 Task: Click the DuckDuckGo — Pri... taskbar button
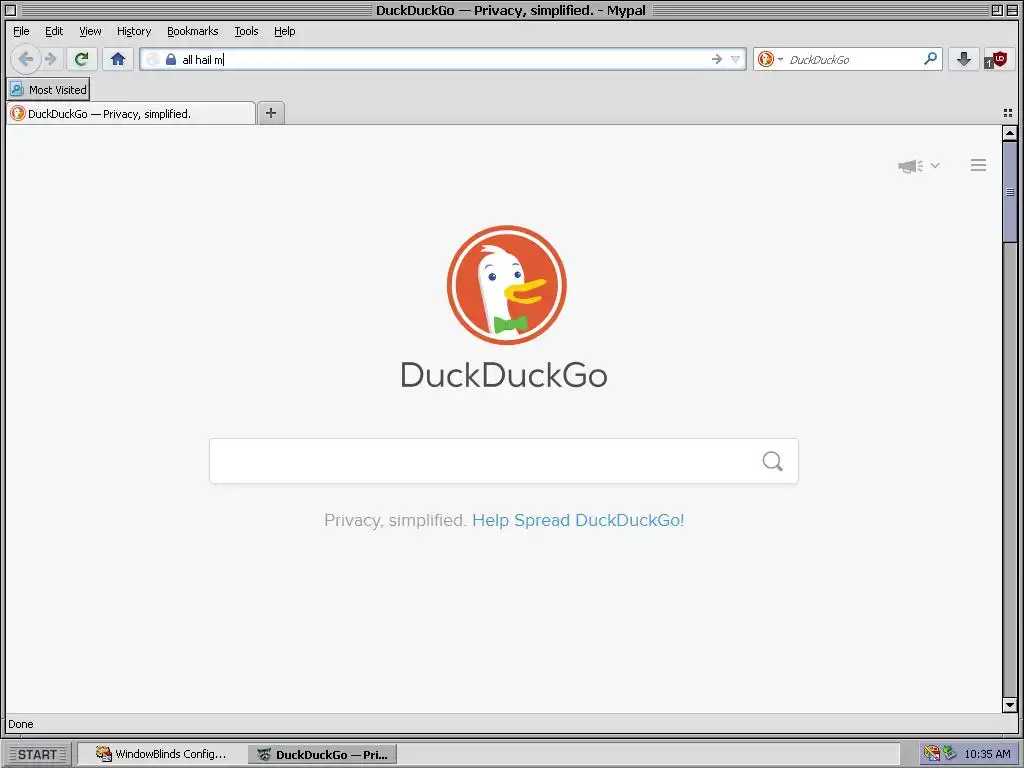(x=323, y=754)
